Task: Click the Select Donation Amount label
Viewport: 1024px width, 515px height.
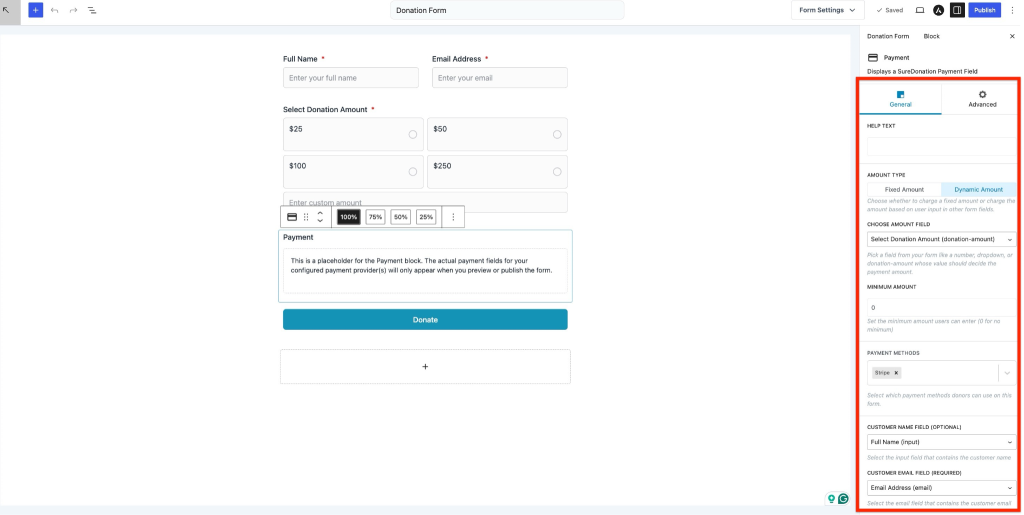Action: 325,110
